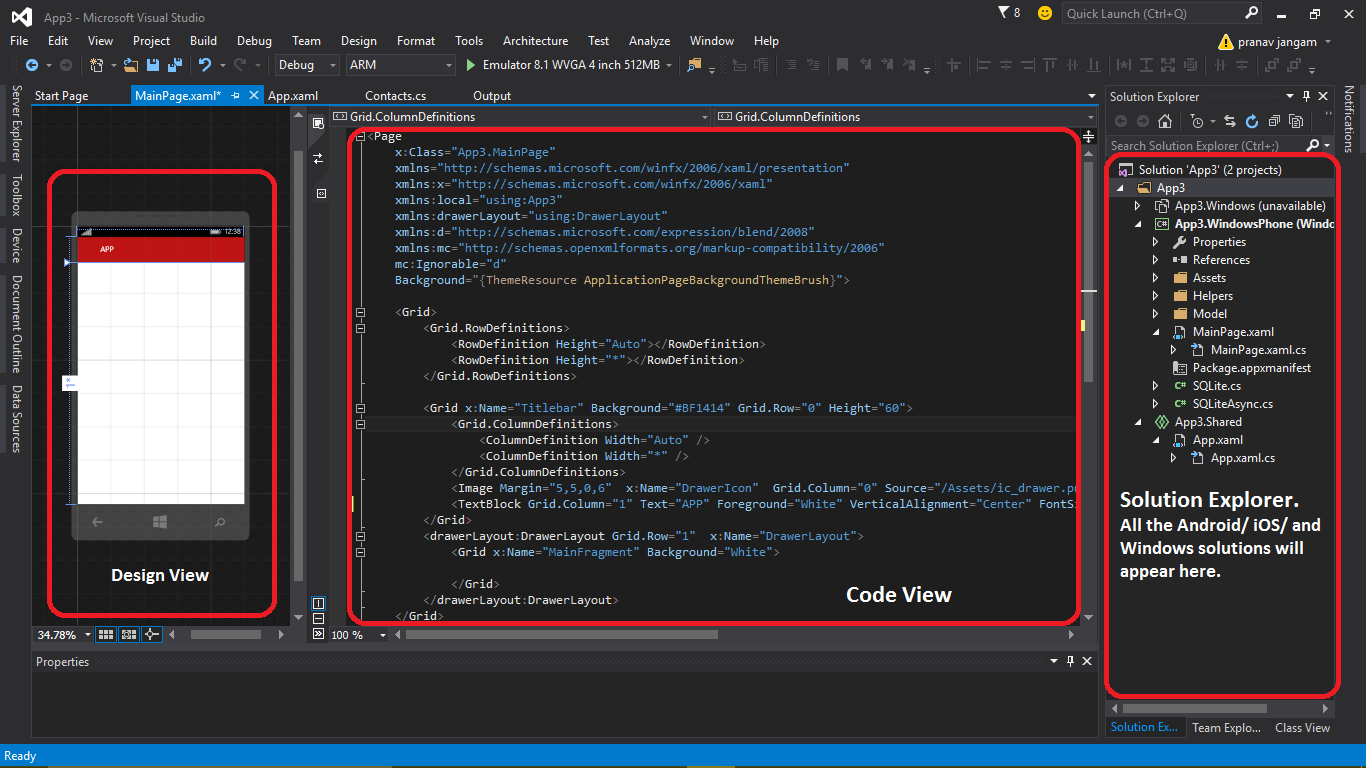This screenshot has height=768, width=1366.
Task: Click the pop-out designer icon above swap panes
Action: (x=318, y=123)
